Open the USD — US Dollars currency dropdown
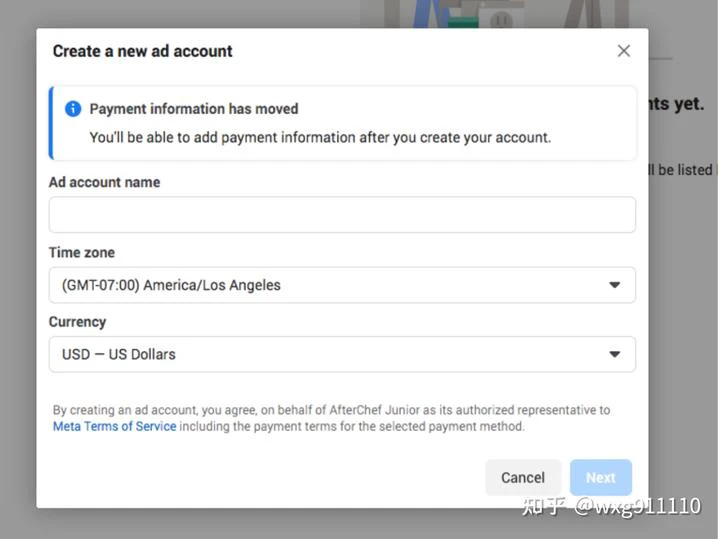 (342, 354)
